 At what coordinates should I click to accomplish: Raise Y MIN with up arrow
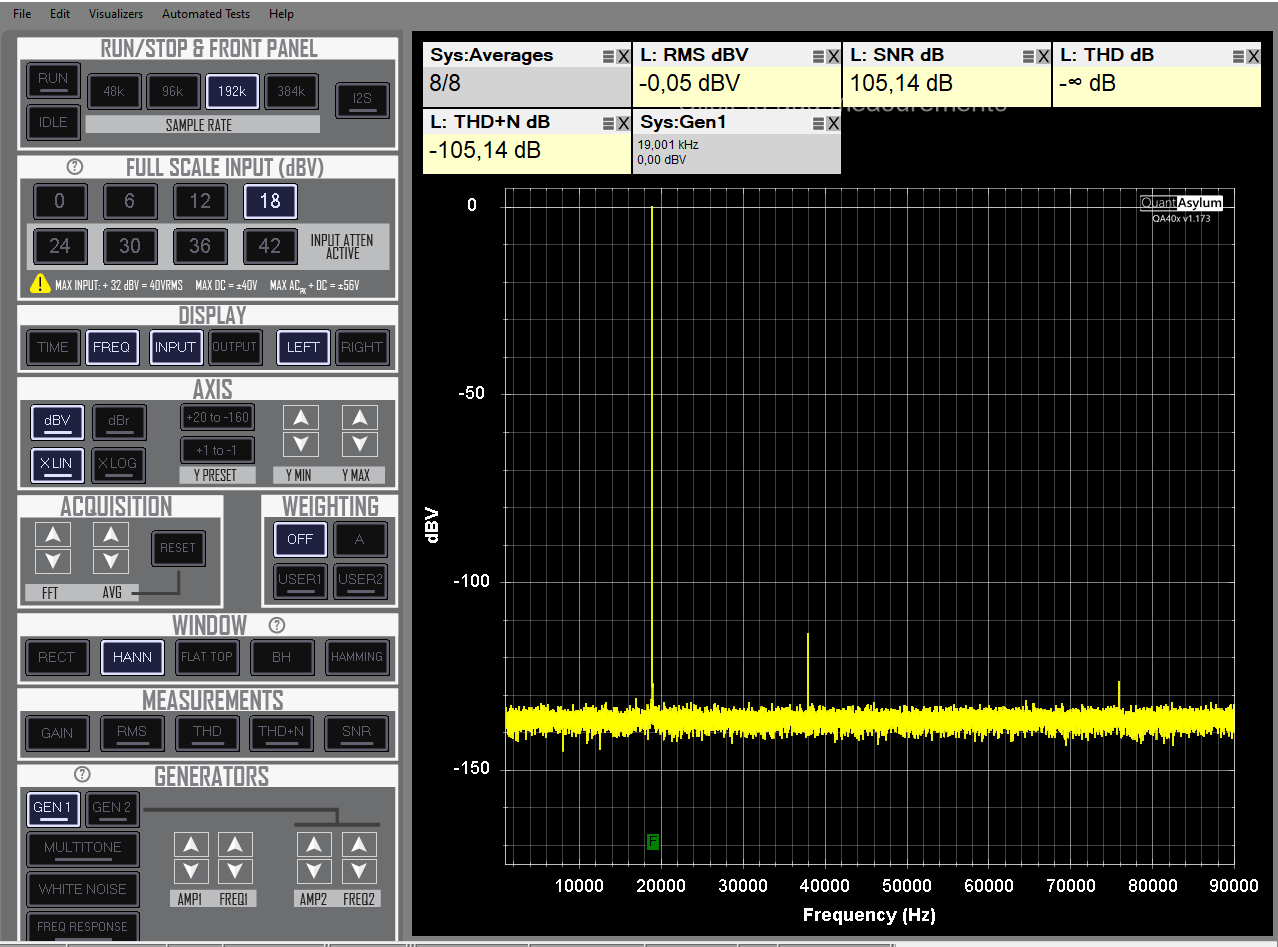[301, 418]
